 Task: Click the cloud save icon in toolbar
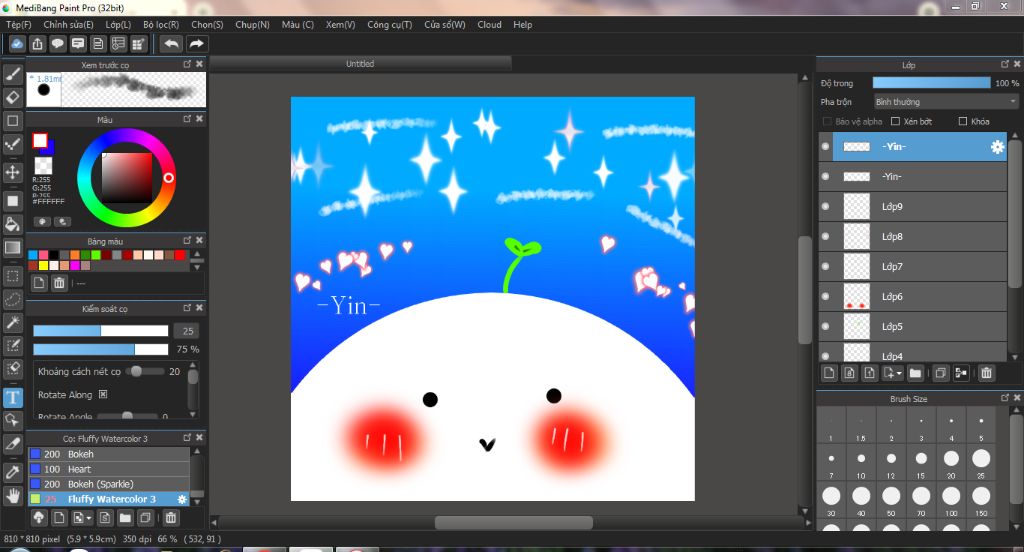click(x=17, y=44)
